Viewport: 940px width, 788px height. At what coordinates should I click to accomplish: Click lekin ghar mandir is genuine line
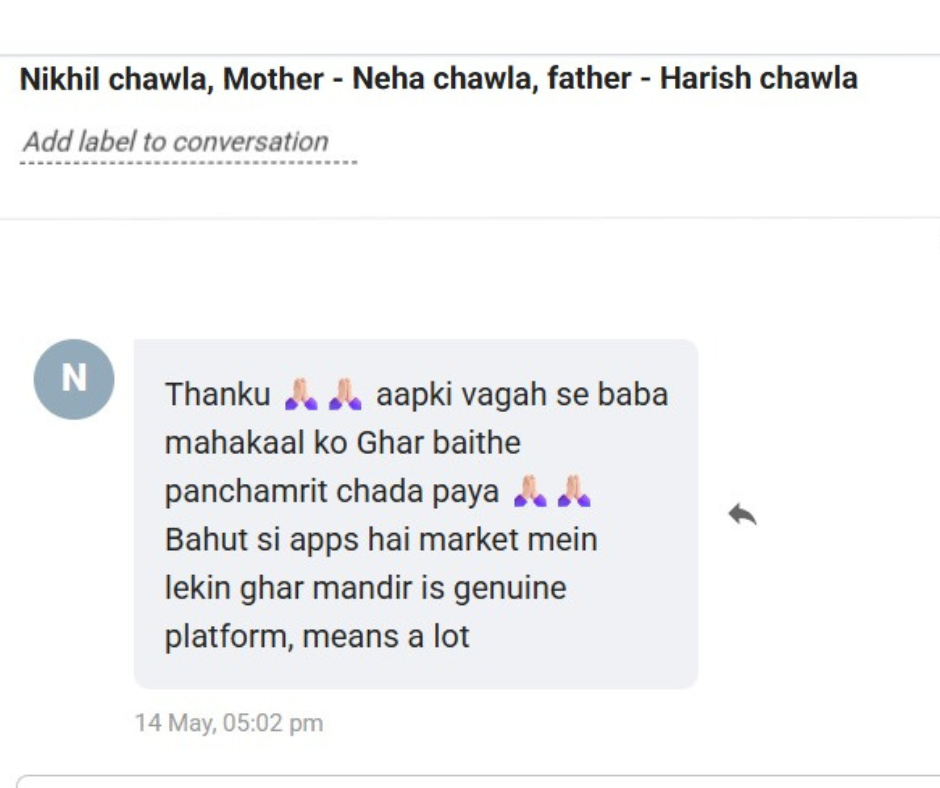tap(366, 588)
